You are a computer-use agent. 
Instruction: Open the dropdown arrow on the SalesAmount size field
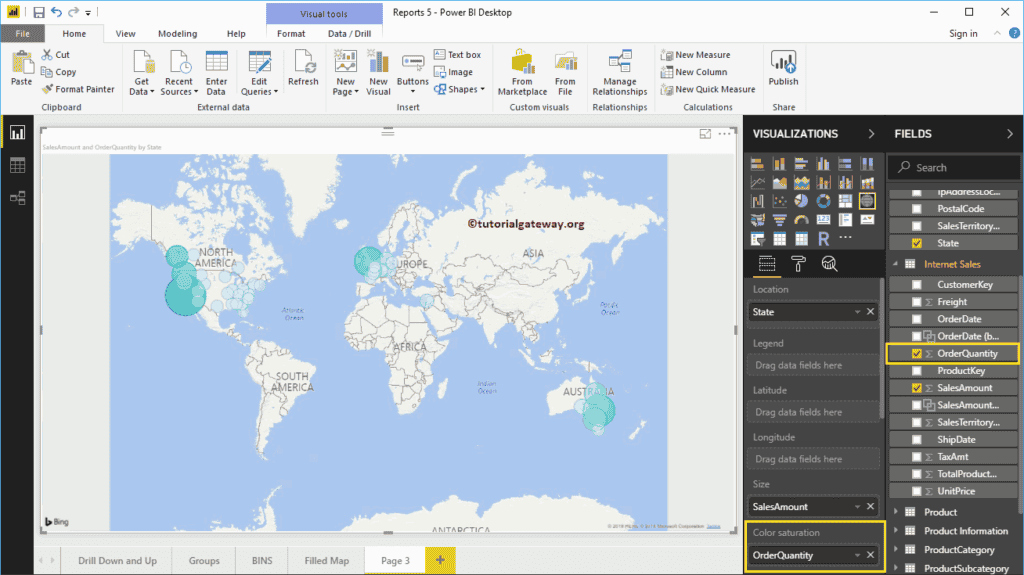tap(857, 507)
